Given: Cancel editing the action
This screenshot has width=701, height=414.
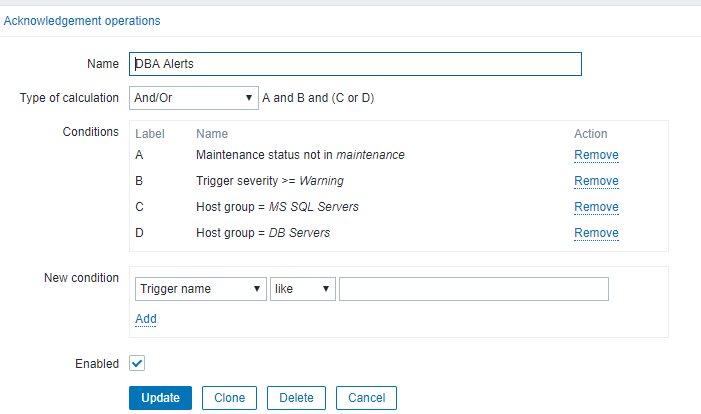Looking at the screenshot, I should (366, 397).
